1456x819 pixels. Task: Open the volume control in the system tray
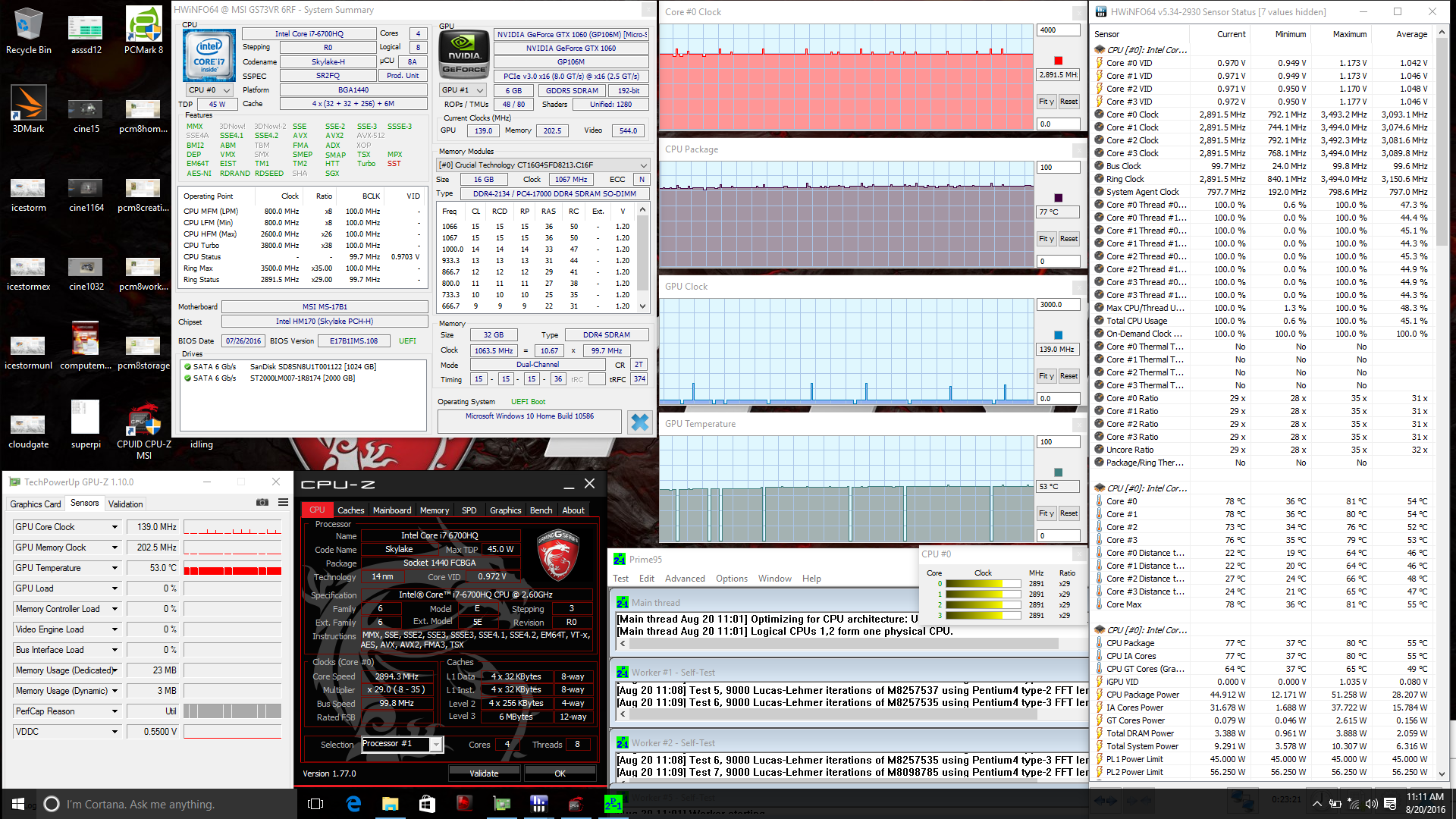tap(1372, 804)
